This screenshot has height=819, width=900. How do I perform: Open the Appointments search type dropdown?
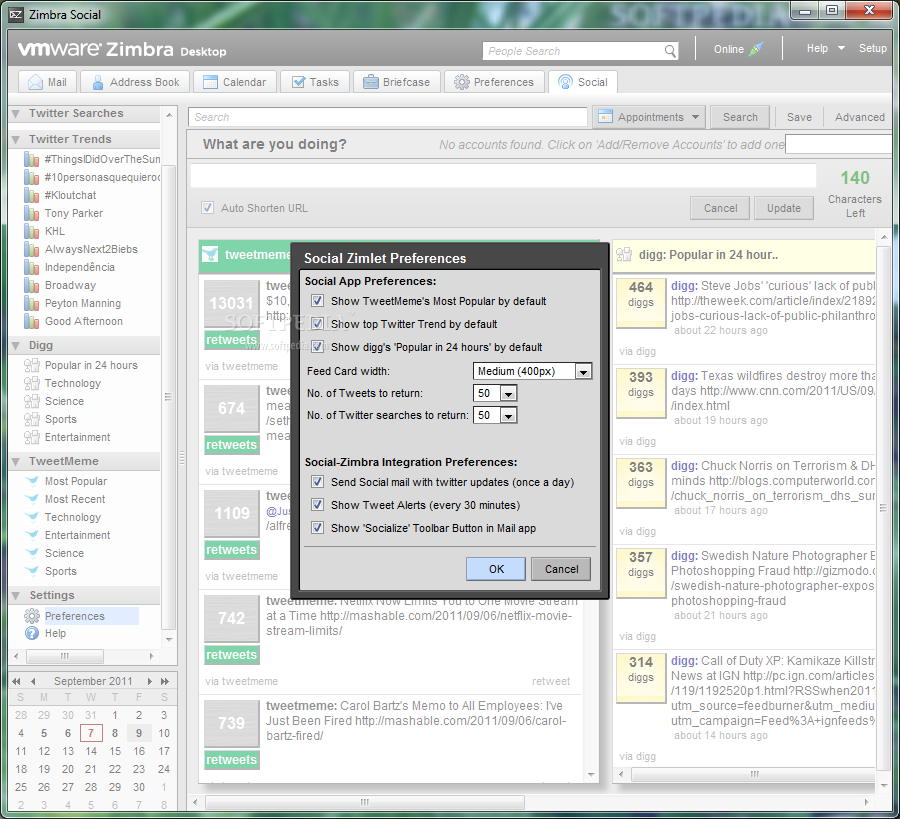(x=649, y=117)
